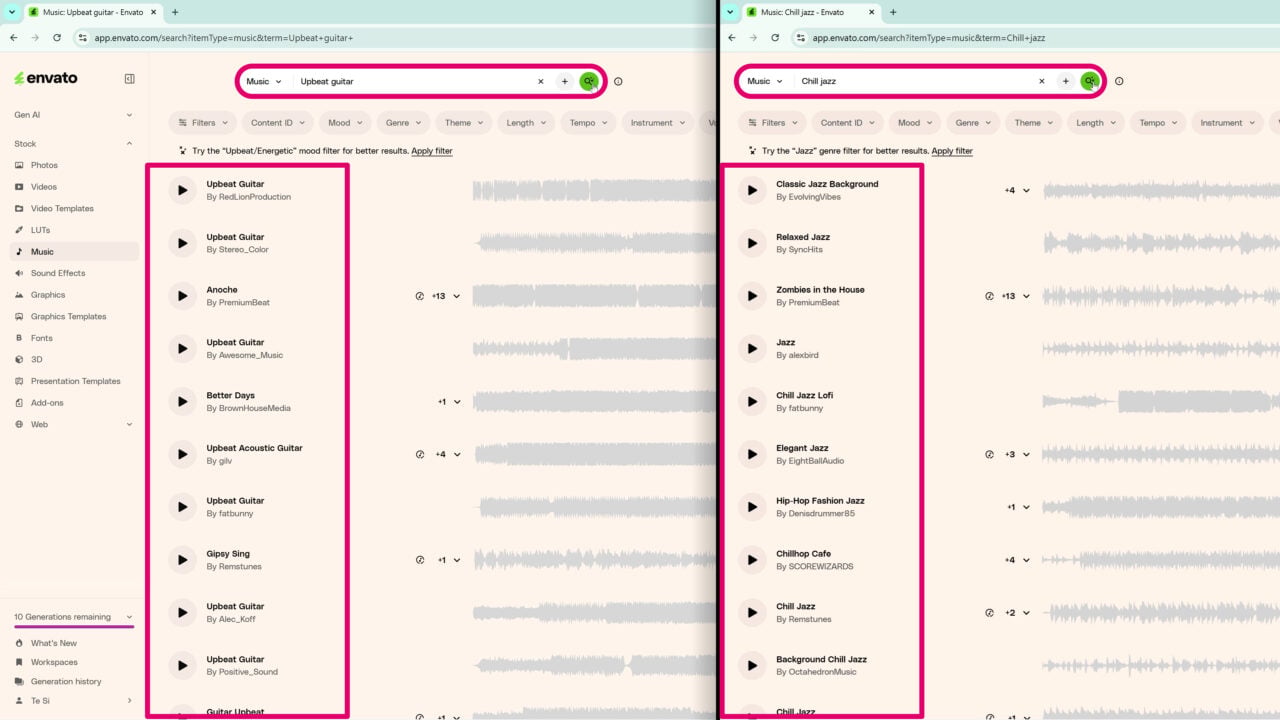Expand +4 versions of Classic Jazz Background
1280x720 pixels.
(1017, 190)
